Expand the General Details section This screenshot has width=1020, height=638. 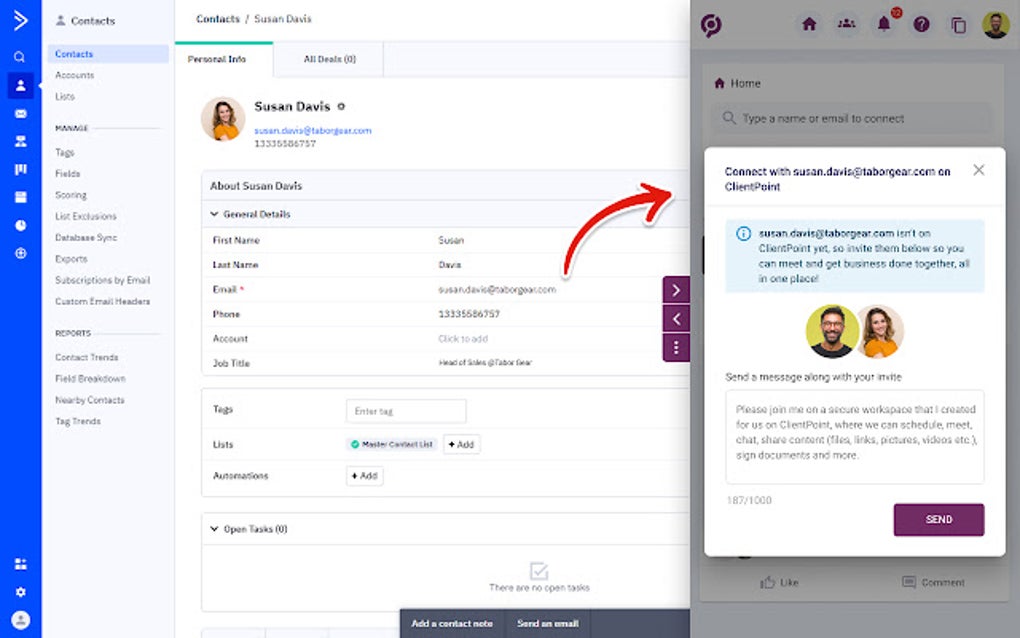214,214
